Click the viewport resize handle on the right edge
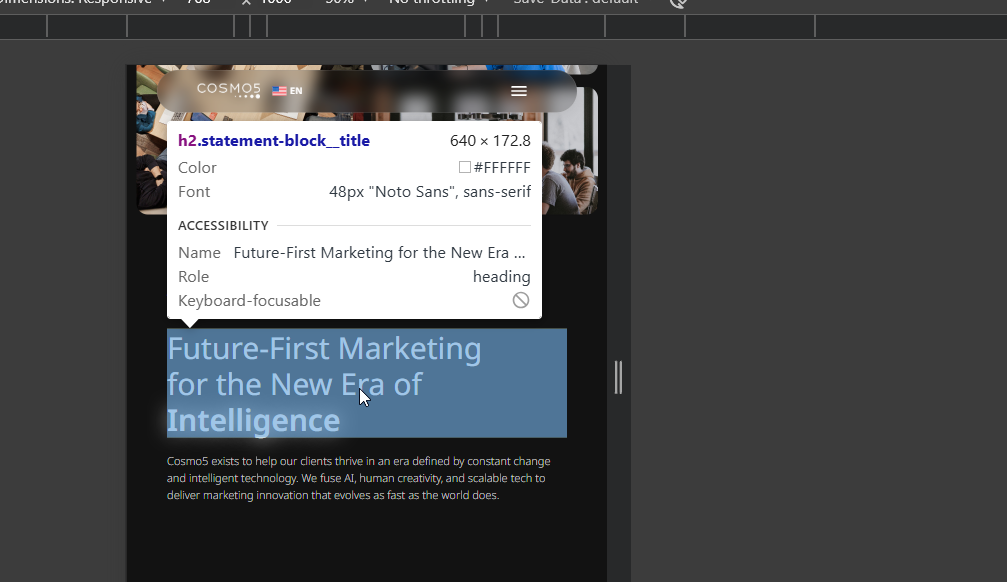1007x582 pixels. tap(618, 377)
